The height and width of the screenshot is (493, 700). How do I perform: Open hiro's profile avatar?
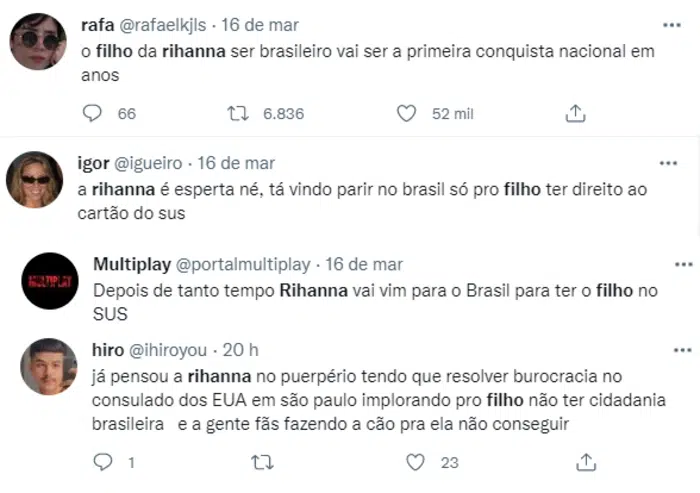click(49, 367)
